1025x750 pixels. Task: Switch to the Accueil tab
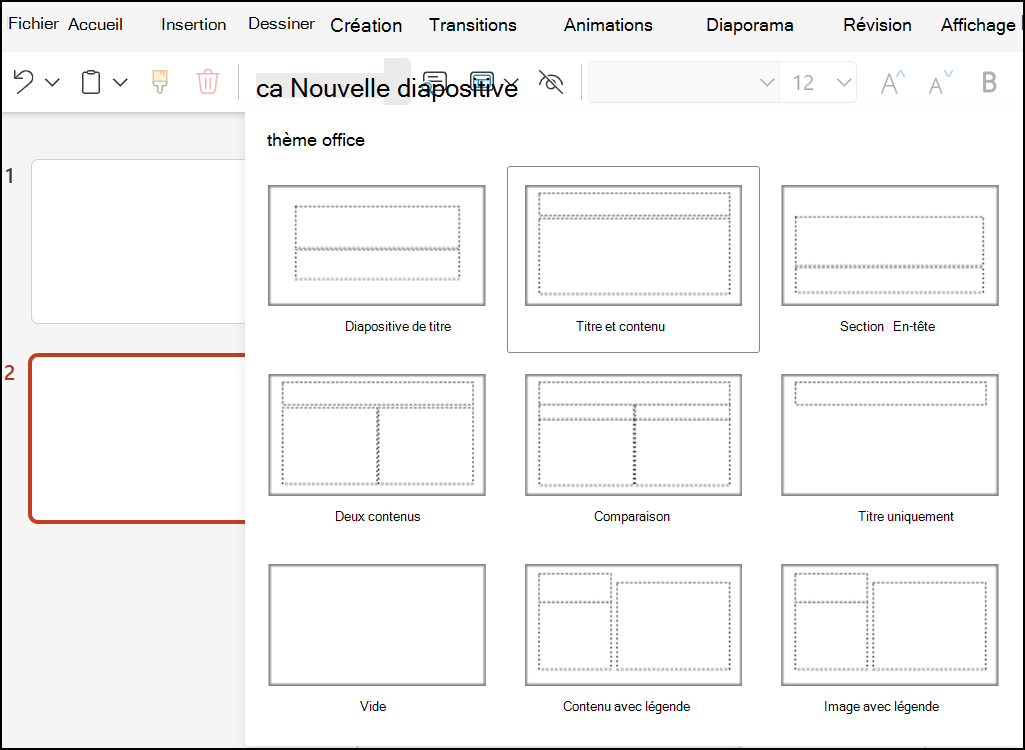(95, 25)
